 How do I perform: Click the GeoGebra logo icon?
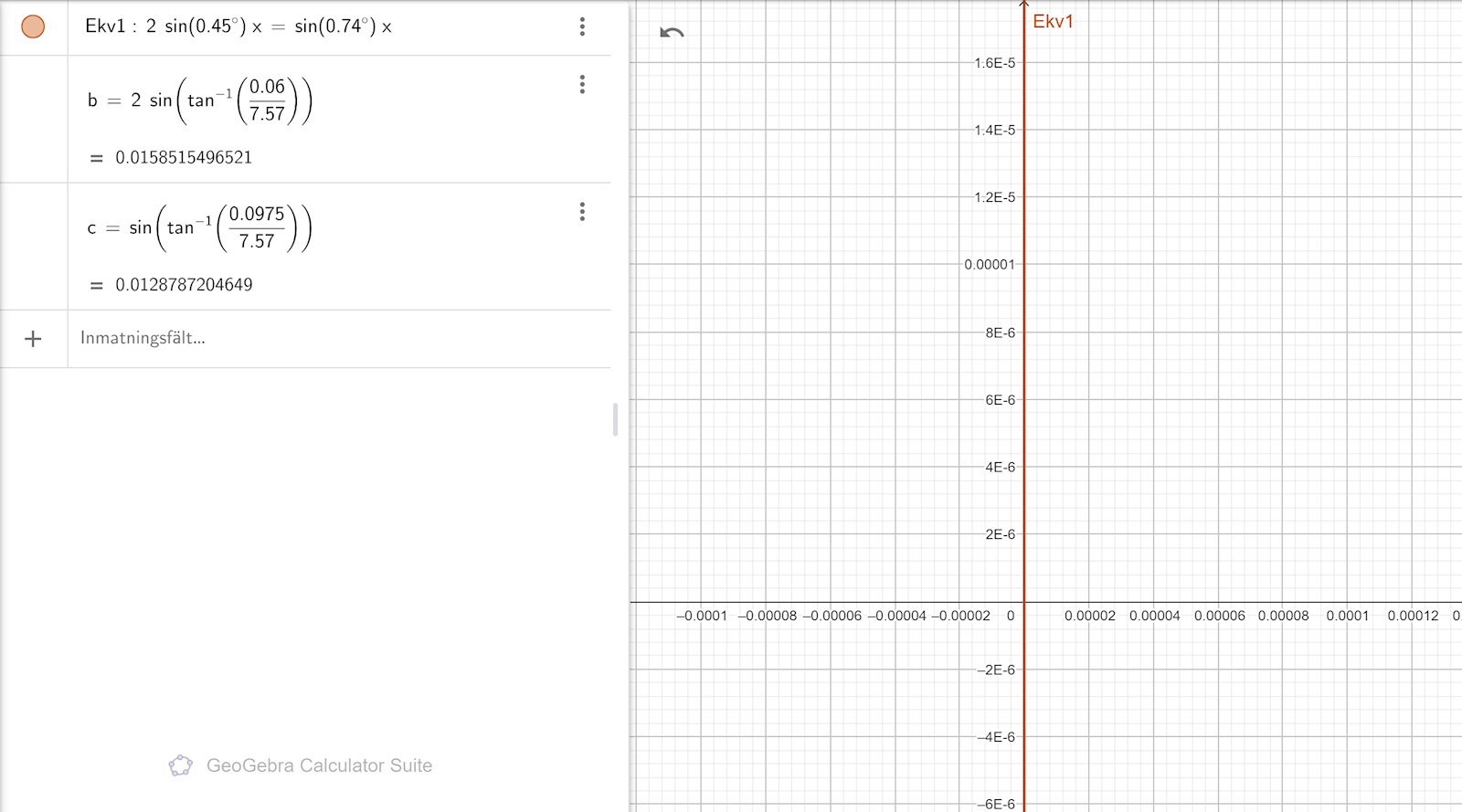pyautogui.click(x=181, y=765)
